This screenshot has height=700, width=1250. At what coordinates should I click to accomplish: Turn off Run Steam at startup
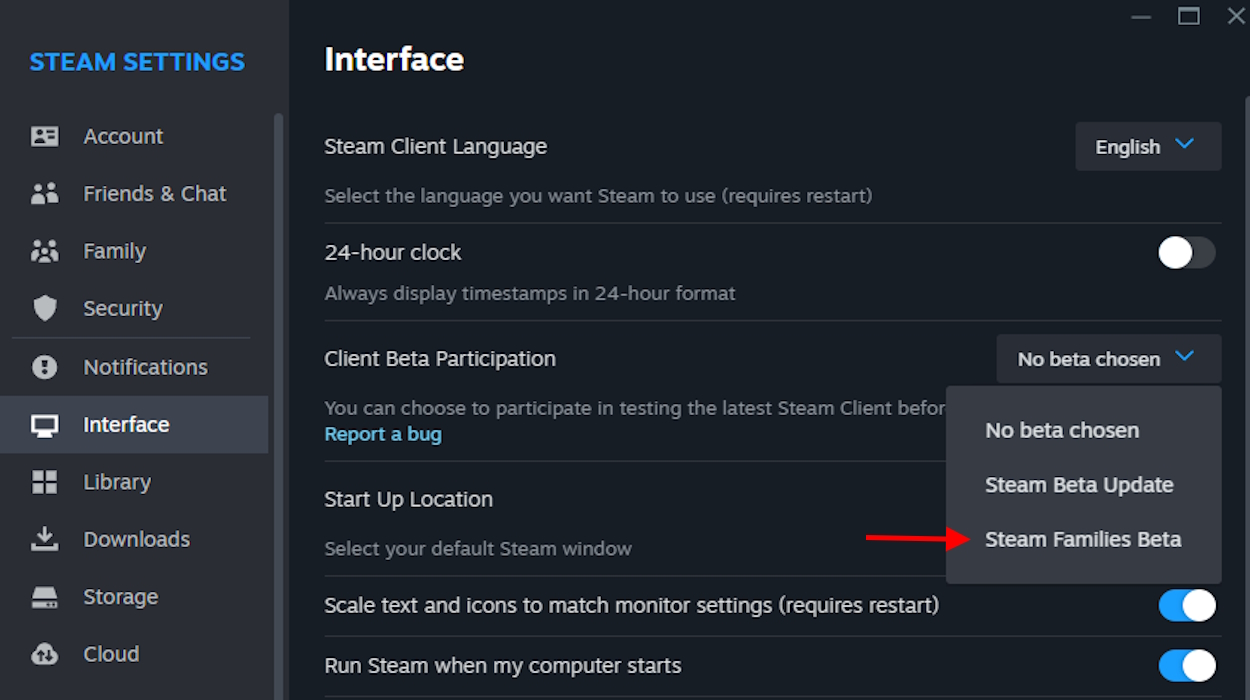[x=1186, y=665]
